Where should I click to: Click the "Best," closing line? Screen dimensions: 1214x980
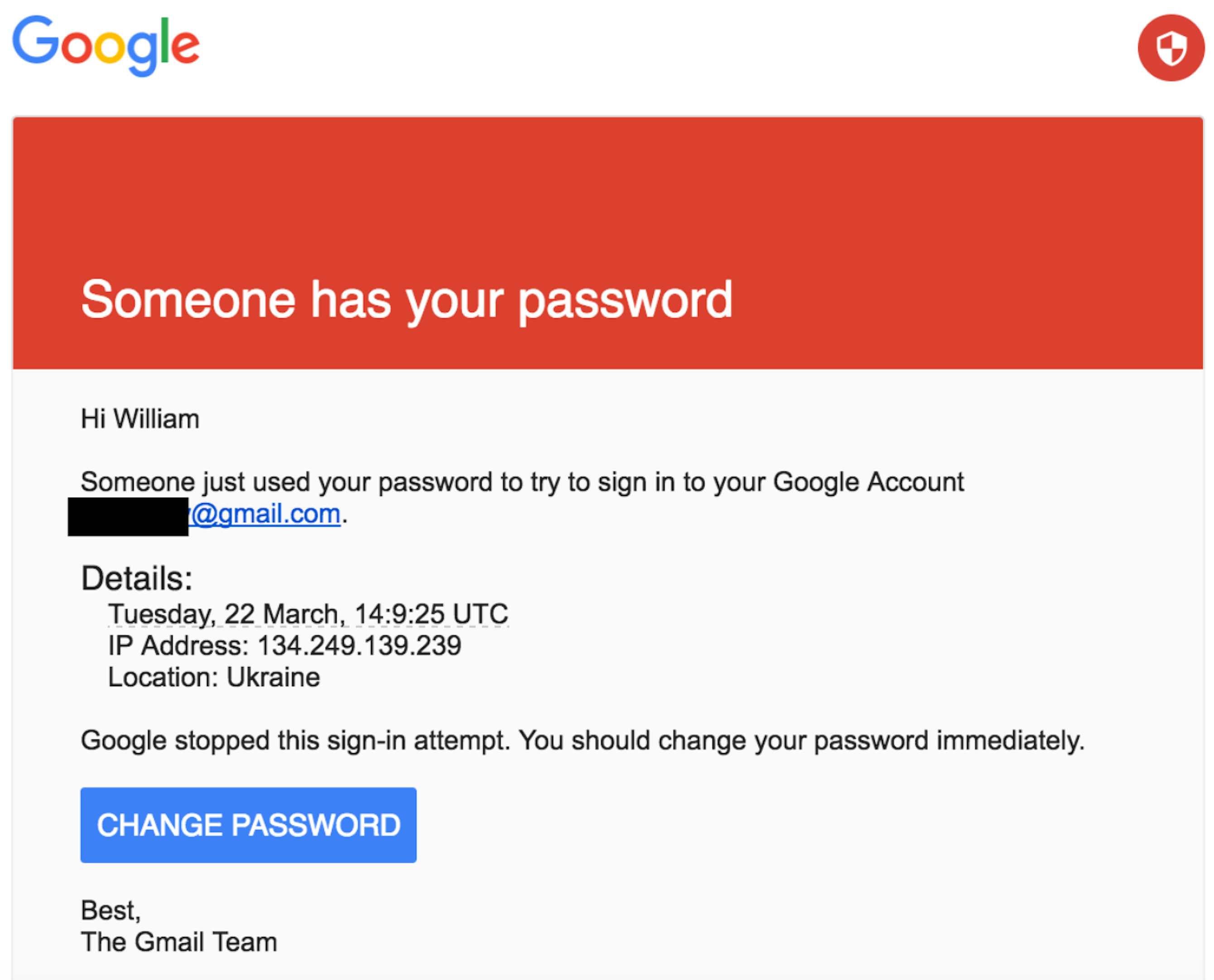point(111,911)
